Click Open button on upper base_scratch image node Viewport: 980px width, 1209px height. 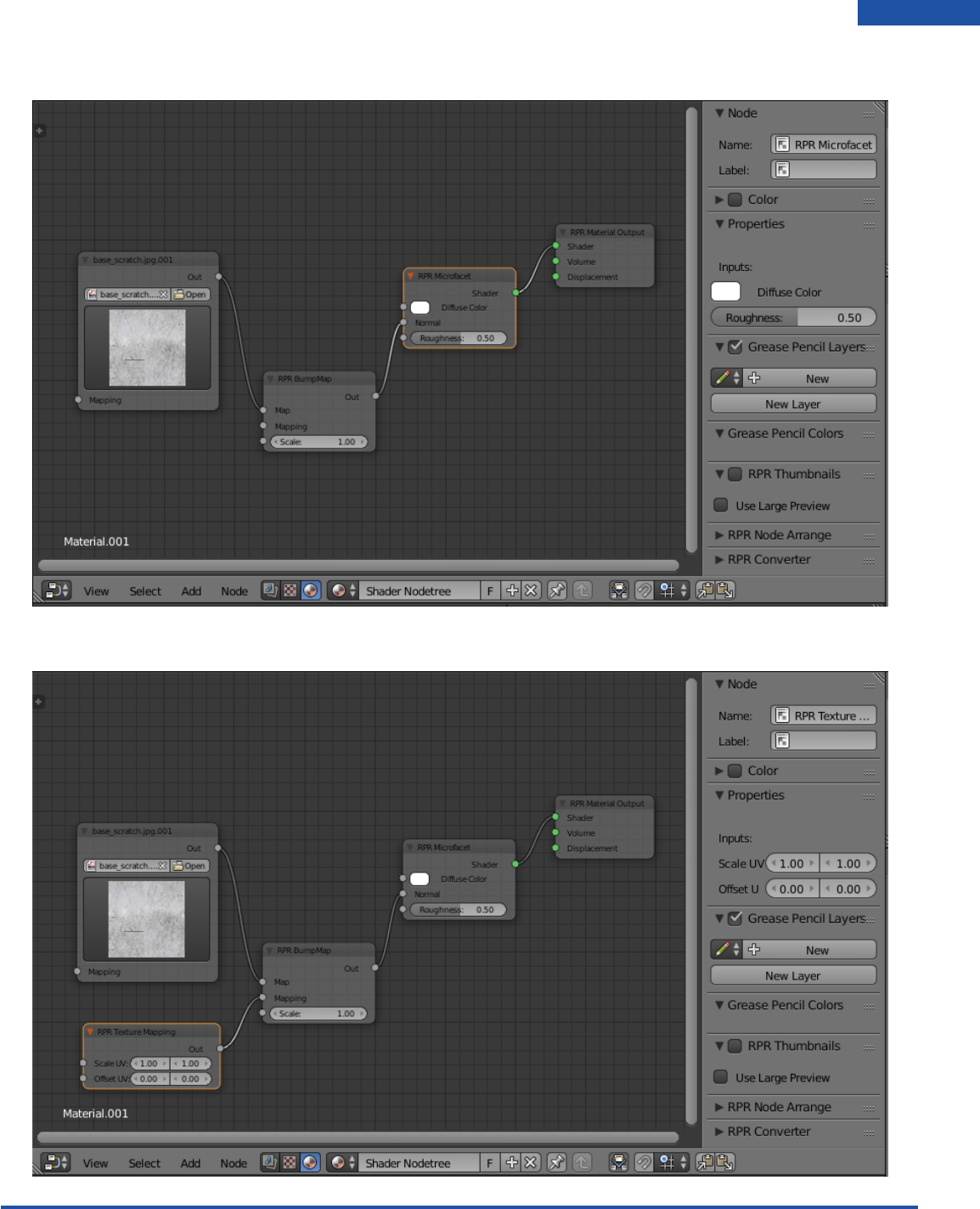(190, 295)
